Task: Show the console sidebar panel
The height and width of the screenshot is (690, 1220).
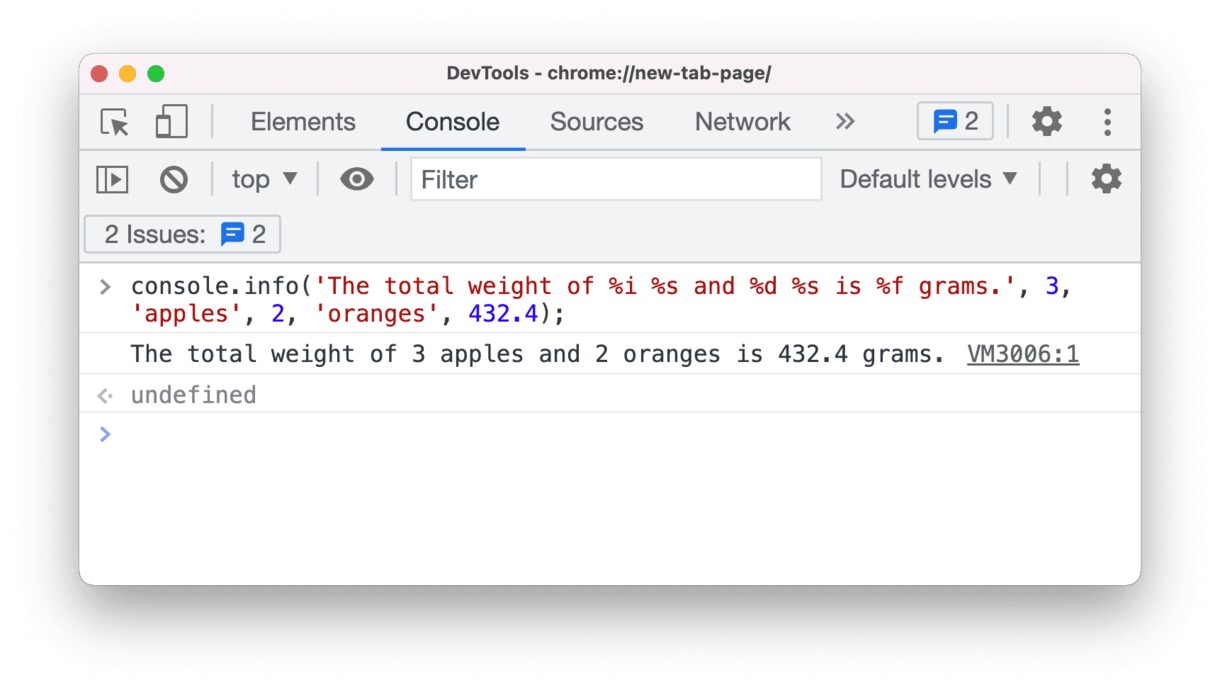Action: click(112, 180)
